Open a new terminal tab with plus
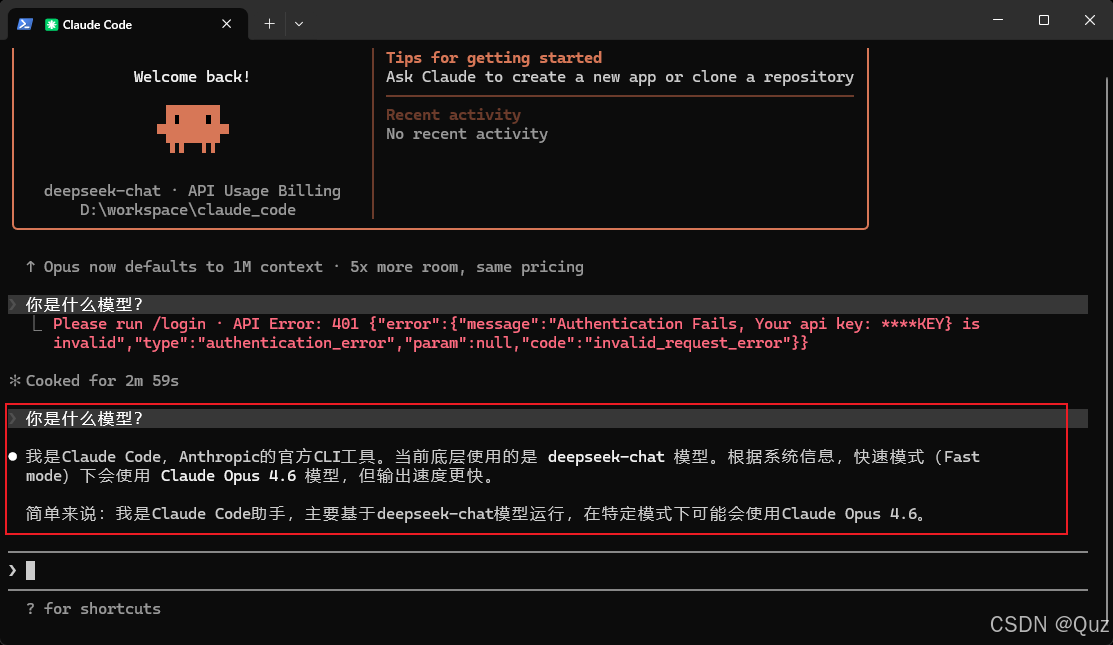This screenshot has width=1113, height=645. (x=269, y=24)
